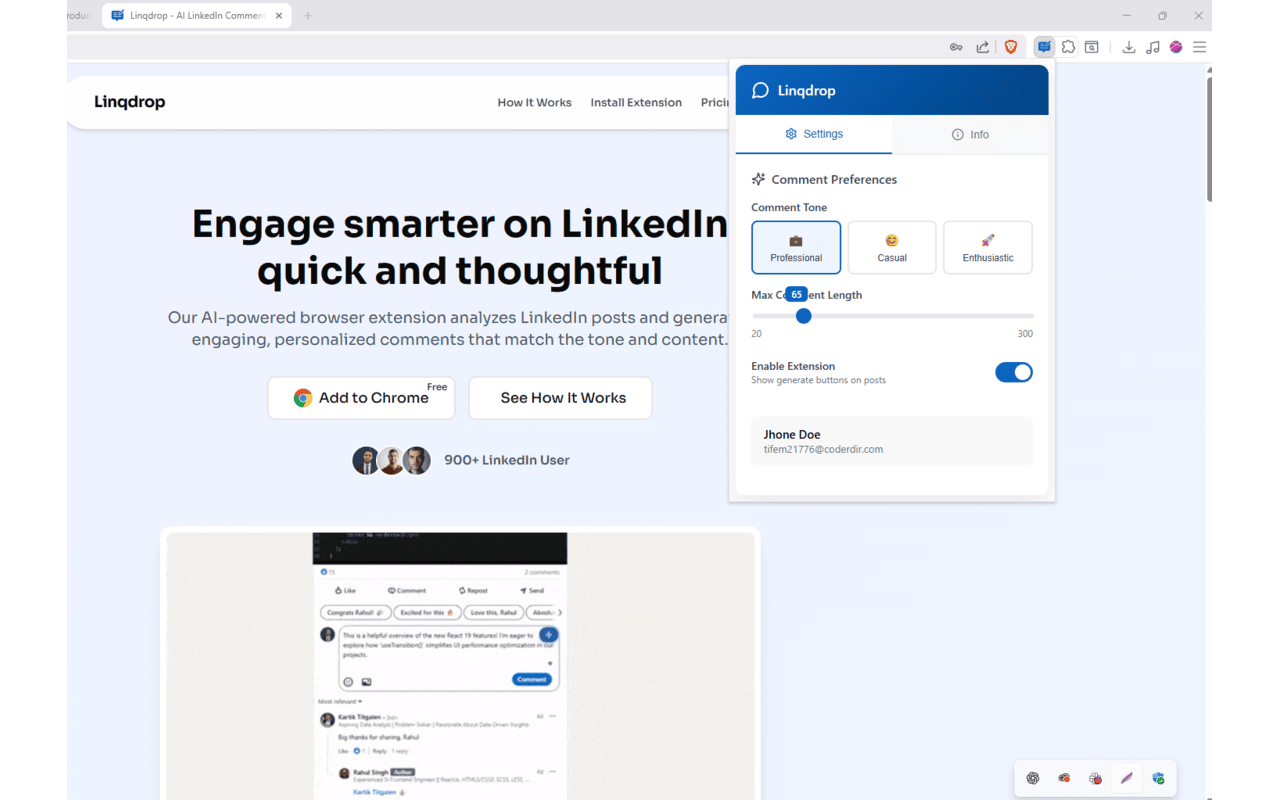The image size is (1280, 800).
Task: Toggle the Enable Extension switch
Action: [1014, 372]
